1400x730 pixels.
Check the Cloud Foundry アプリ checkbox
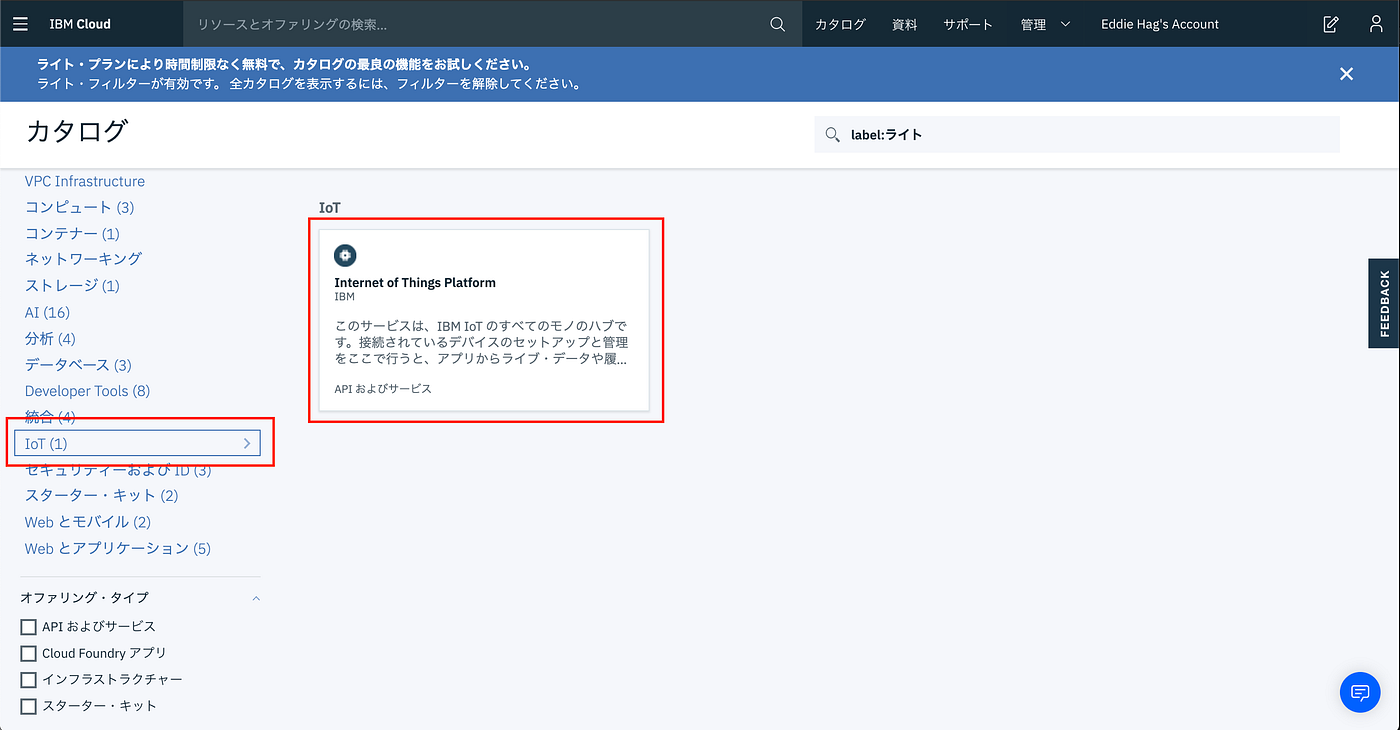28,653
